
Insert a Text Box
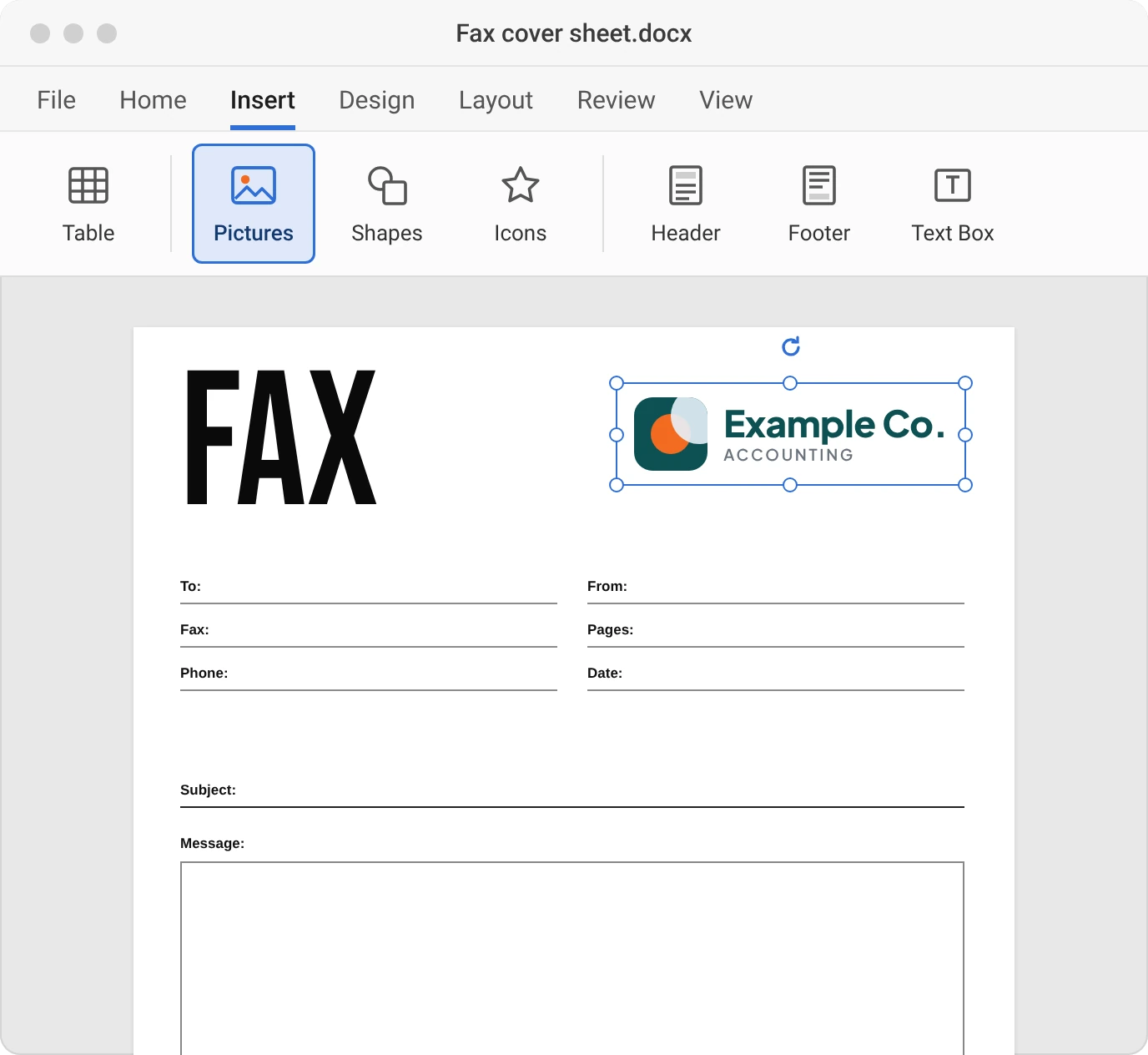pos(953,204)
